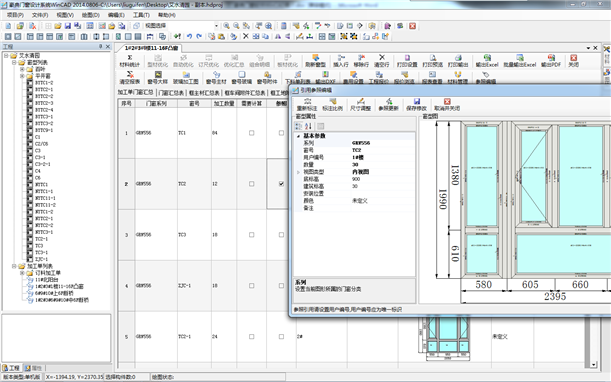Open 窗号大样 window detail icon
Image resolution: width=611 pixels, height=382 pixels.
[158, 74]
